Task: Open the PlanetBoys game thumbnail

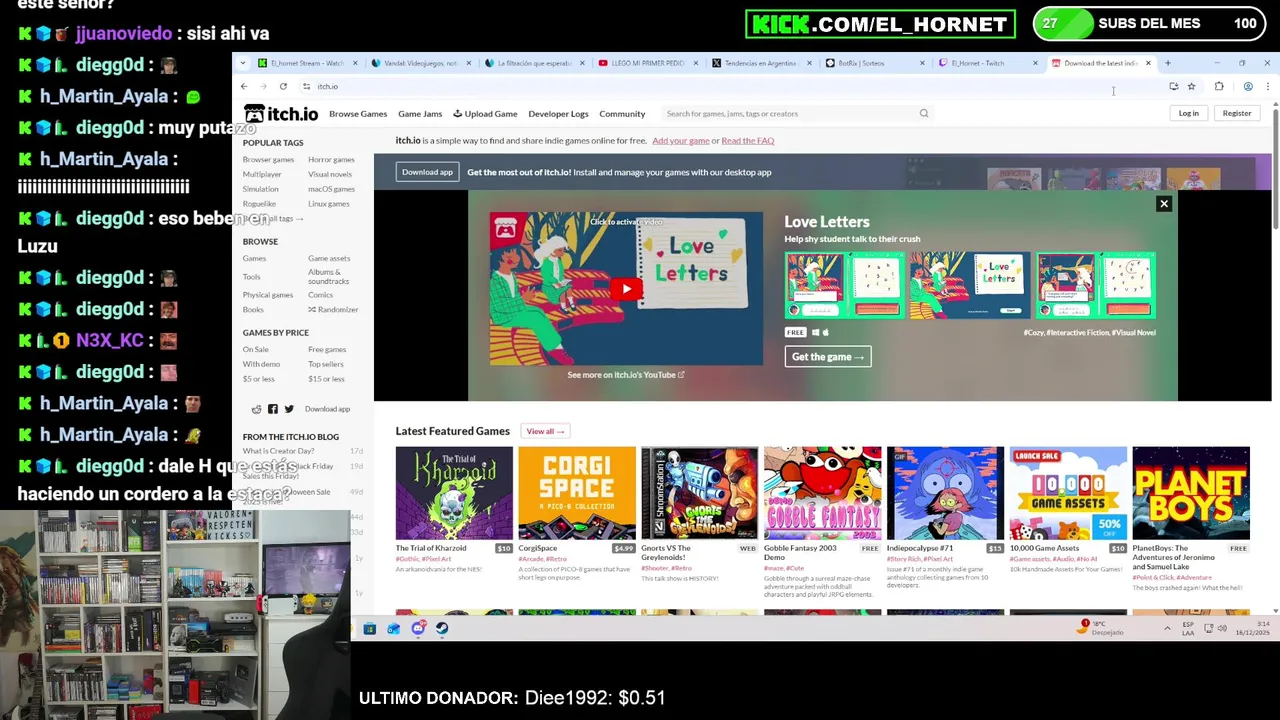Action: pyautogui.click(x=1191, y=493)
